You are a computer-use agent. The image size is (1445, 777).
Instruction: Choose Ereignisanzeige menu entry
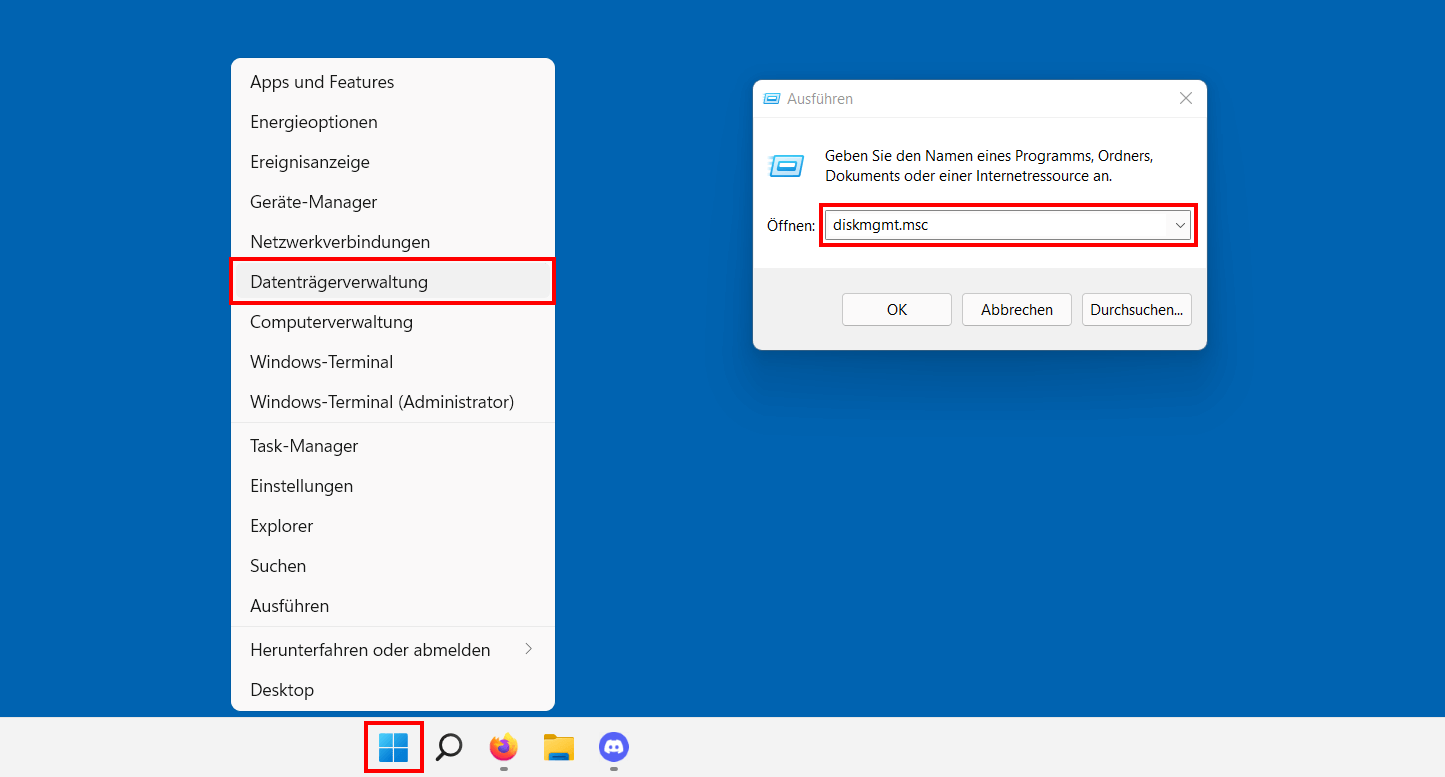393,162
